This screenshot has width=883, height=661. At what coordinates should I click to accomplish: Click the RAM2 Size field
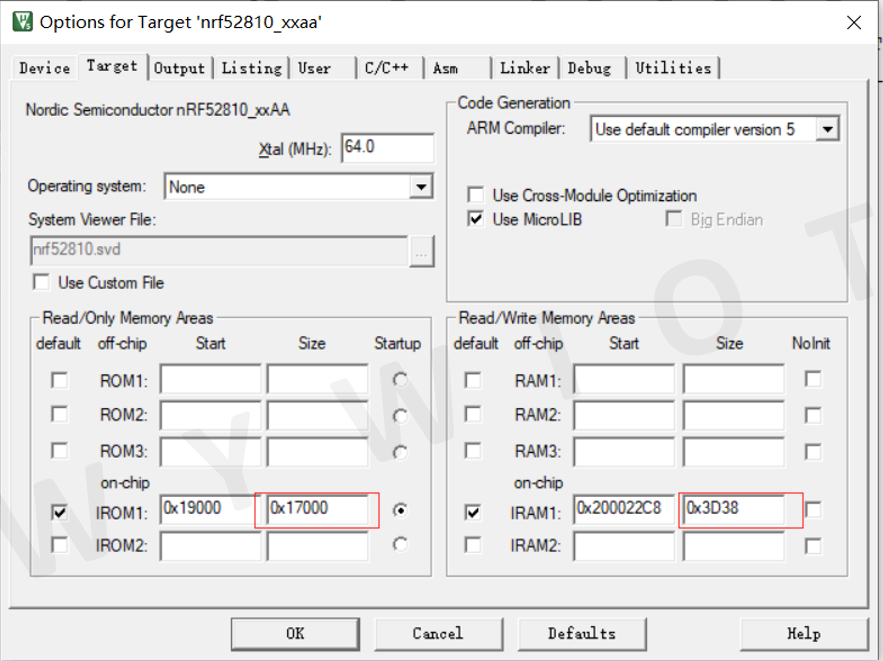(733, 416)
